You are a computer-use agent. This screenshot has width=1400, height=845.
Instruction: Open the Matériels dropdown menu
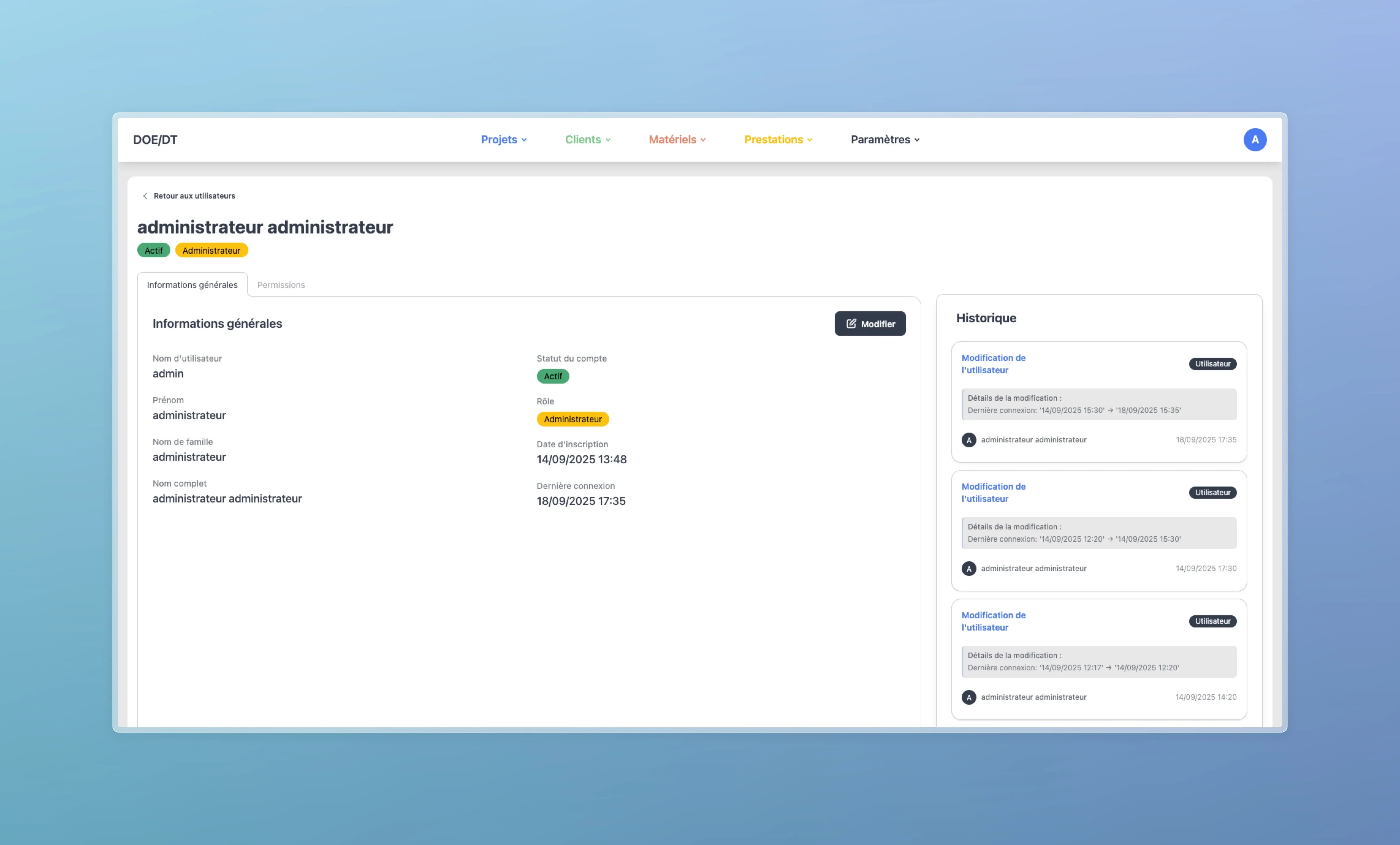coord(677,140)
